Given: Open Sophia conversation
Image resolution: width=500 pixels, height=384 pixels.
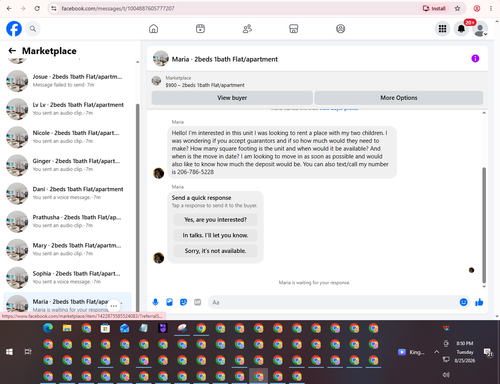Looking at the screenshot, I should pos(67,278).
